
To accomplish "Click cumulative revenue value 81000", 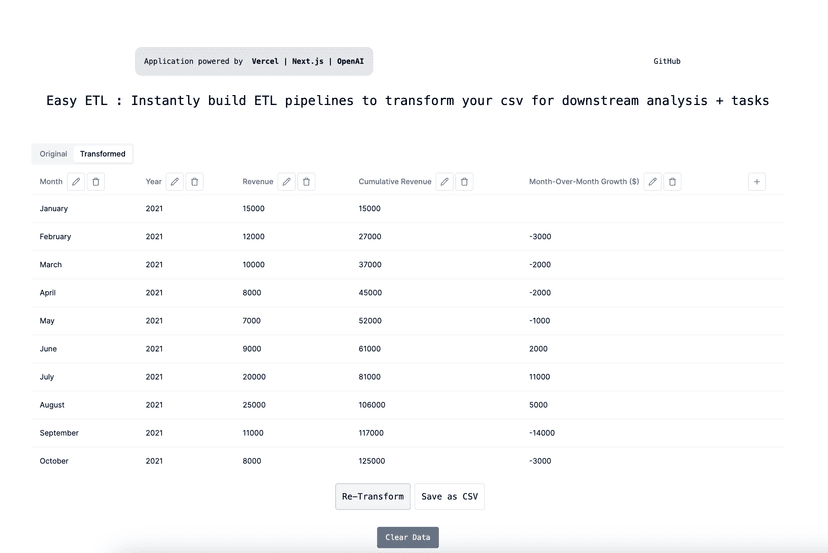I will (x=370, y=377).
